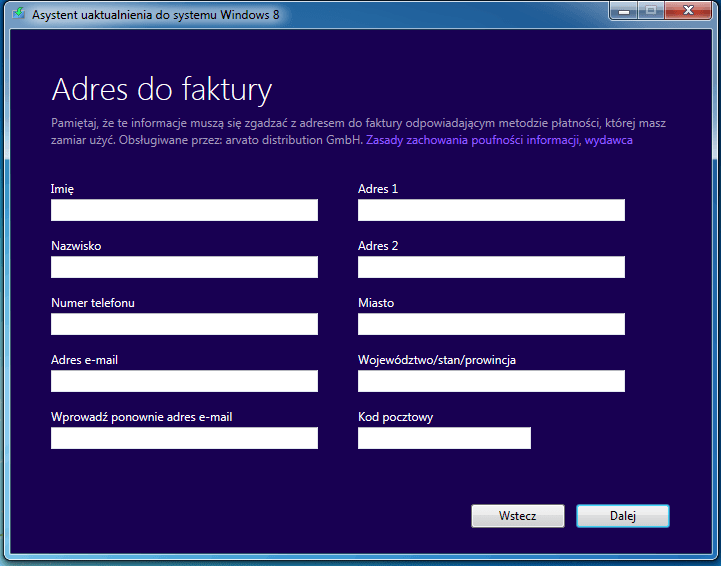Click the Adres 1 text field

click(x=491, y=210)
